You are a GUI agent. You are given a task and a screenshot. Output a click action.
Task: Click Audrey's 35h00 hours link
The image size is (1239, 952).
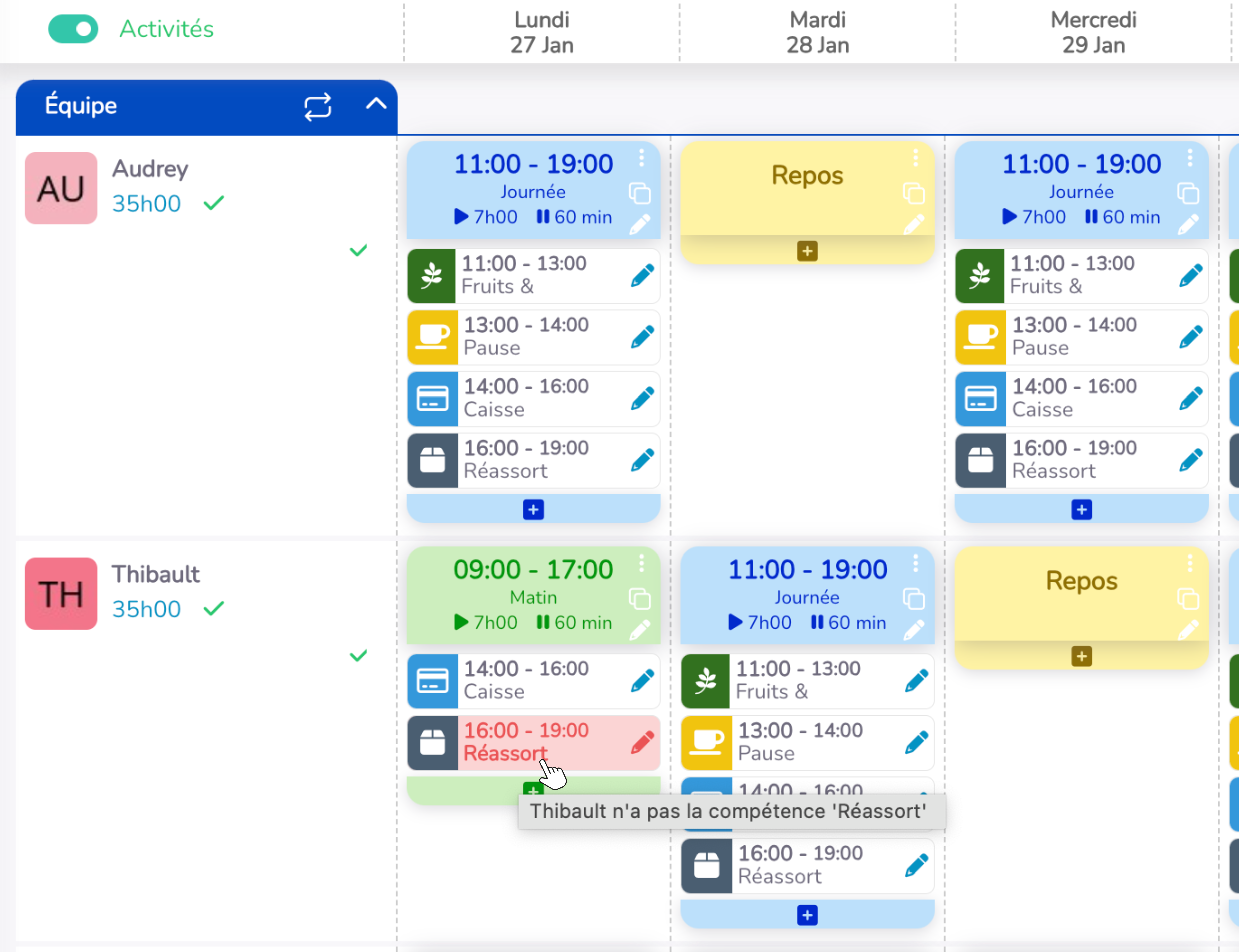tap(146, 204)
